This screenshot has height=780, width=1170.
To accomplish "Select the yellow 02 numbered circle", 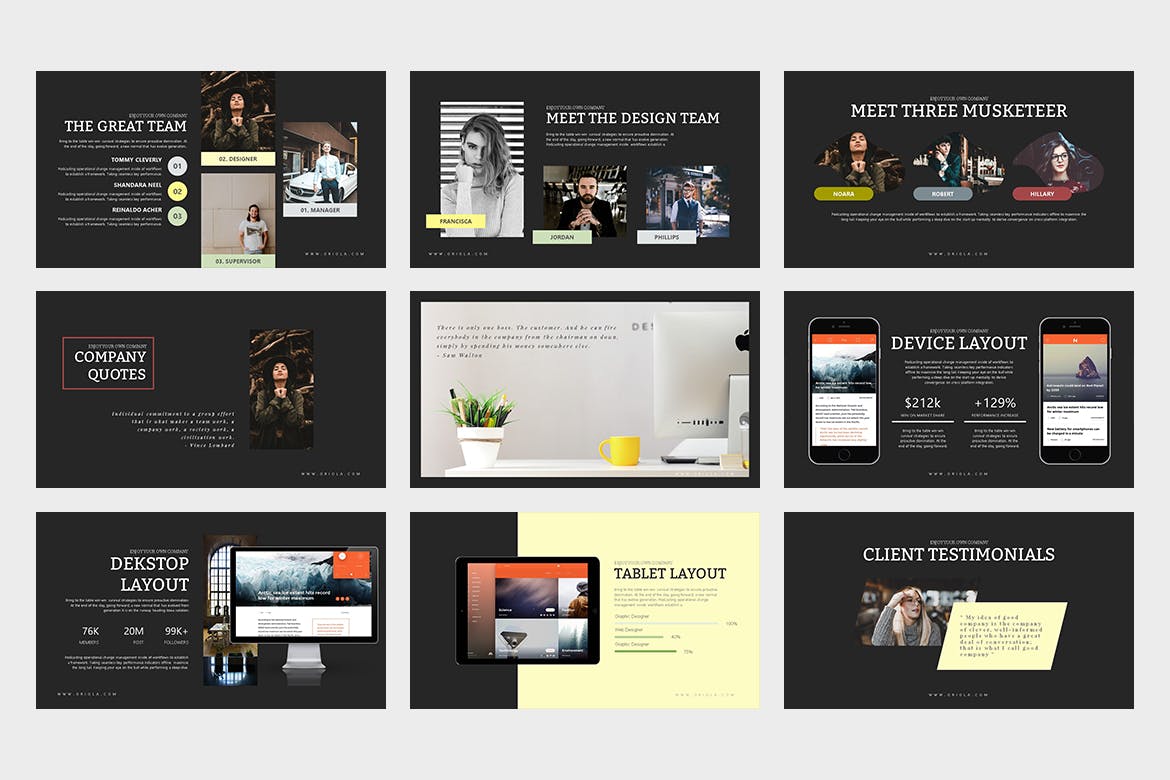I will [x=177, y=191].
